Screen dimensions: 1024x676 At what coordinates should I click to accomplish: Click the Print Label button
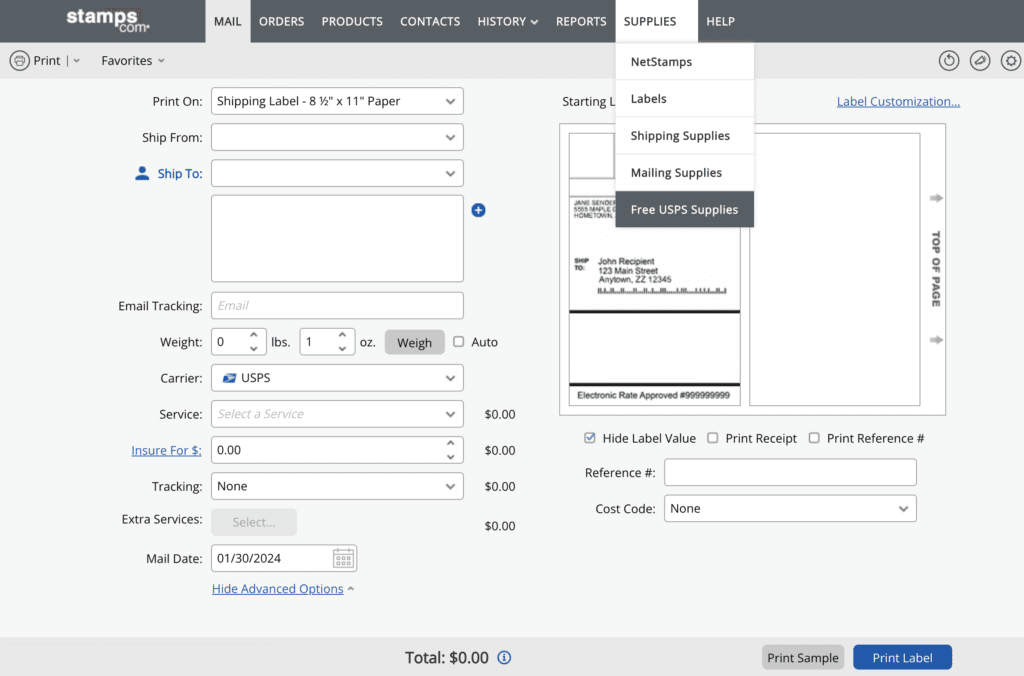point(902,657)
